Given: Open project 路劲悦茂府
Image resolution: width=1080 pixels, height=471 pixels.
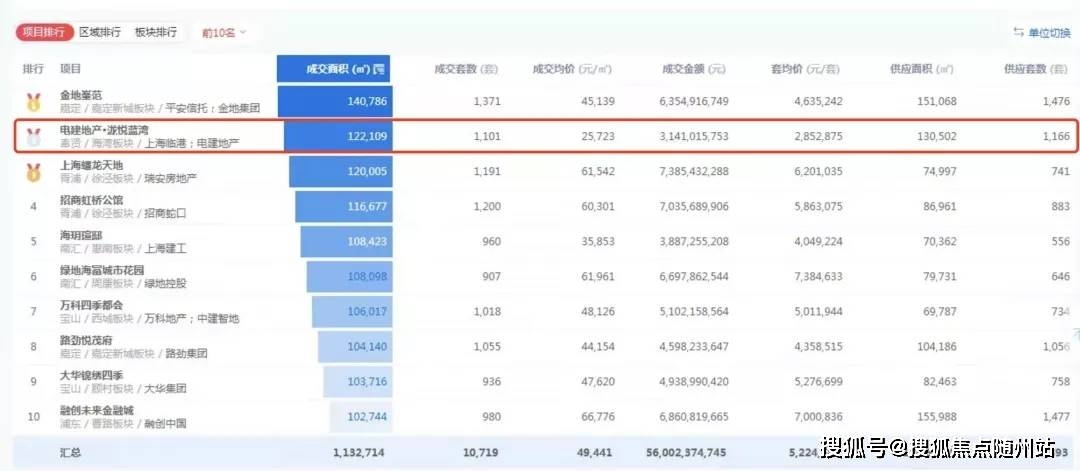Looking at the screenshot, I should [87, 340].
